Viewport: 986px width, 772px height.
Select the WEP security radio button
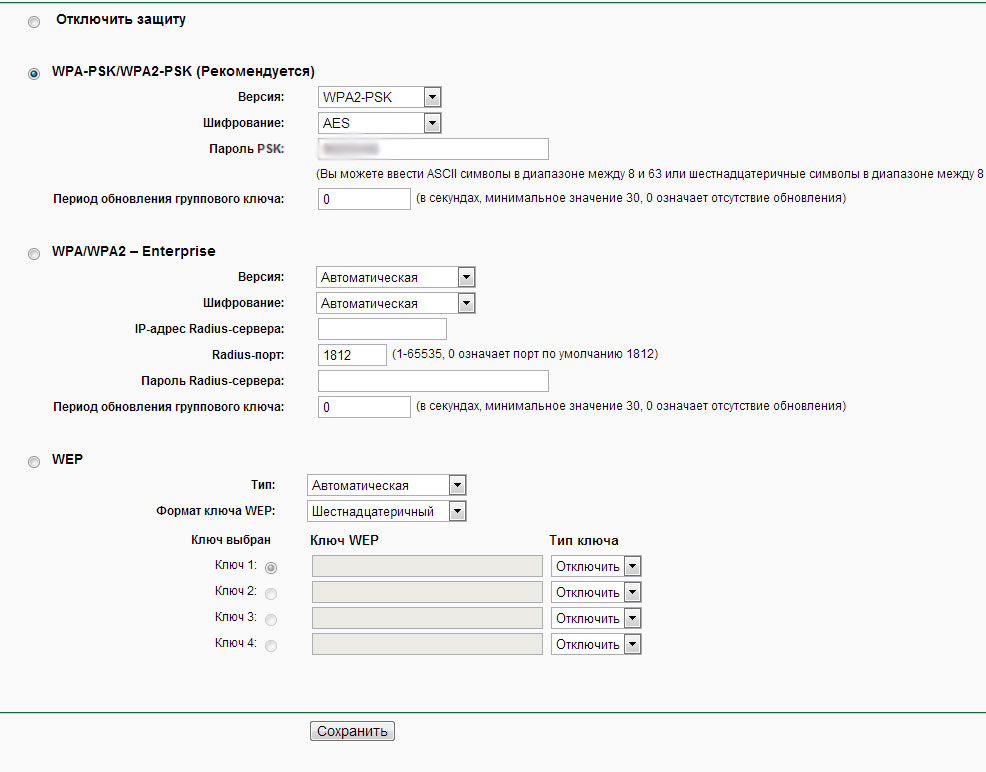click(34, 461)
